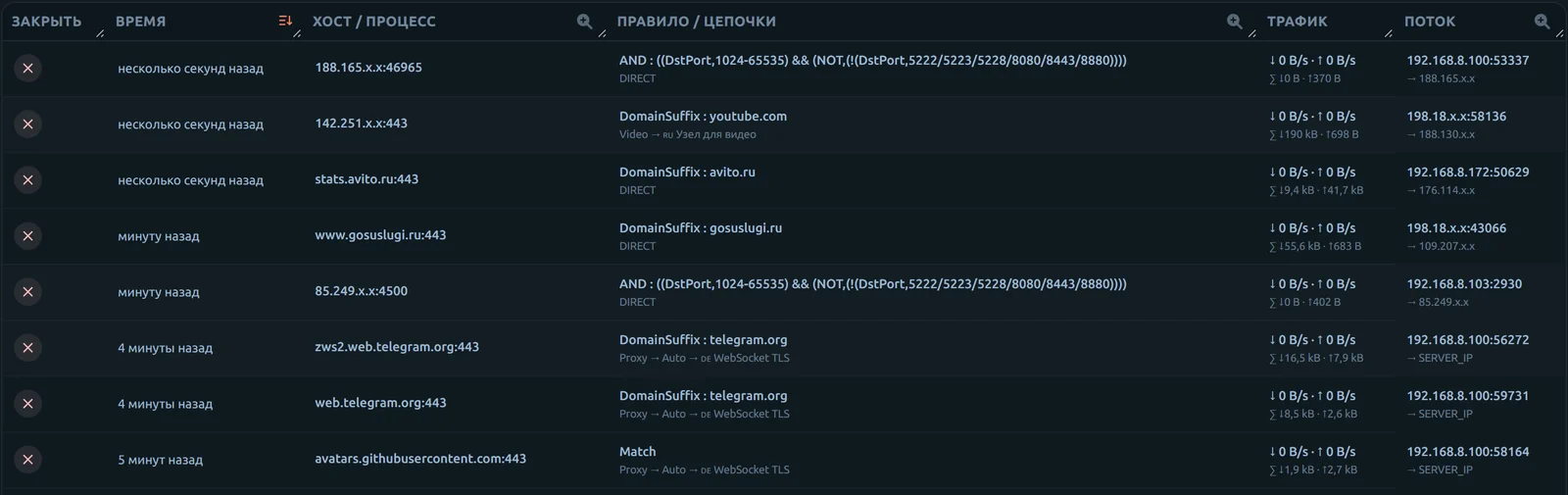Close the web.telegram.org:443 connection
This screenshot has height=495, width=1568.
click(27, 404)
